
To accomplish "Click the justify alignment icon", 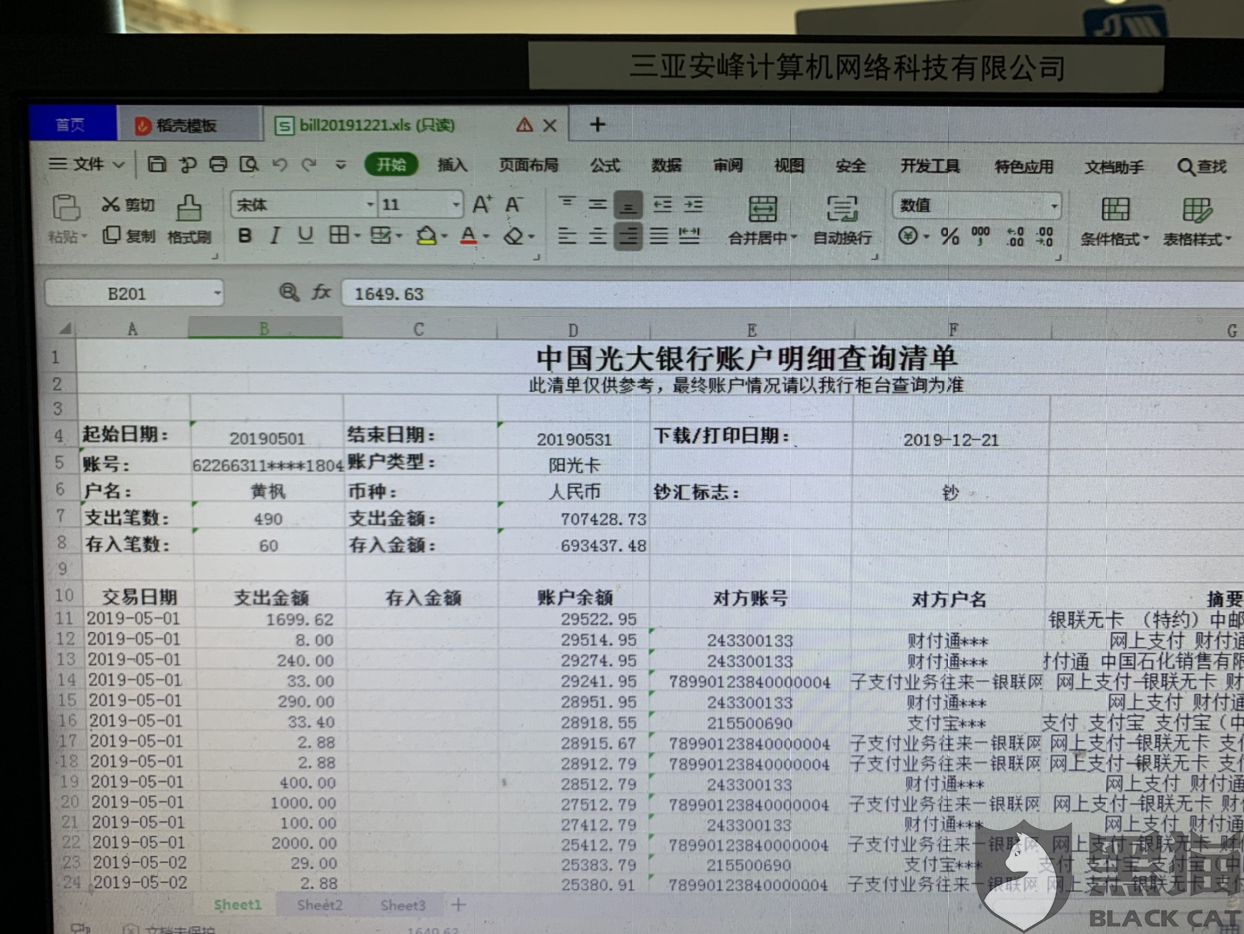I will pos(659,236).
